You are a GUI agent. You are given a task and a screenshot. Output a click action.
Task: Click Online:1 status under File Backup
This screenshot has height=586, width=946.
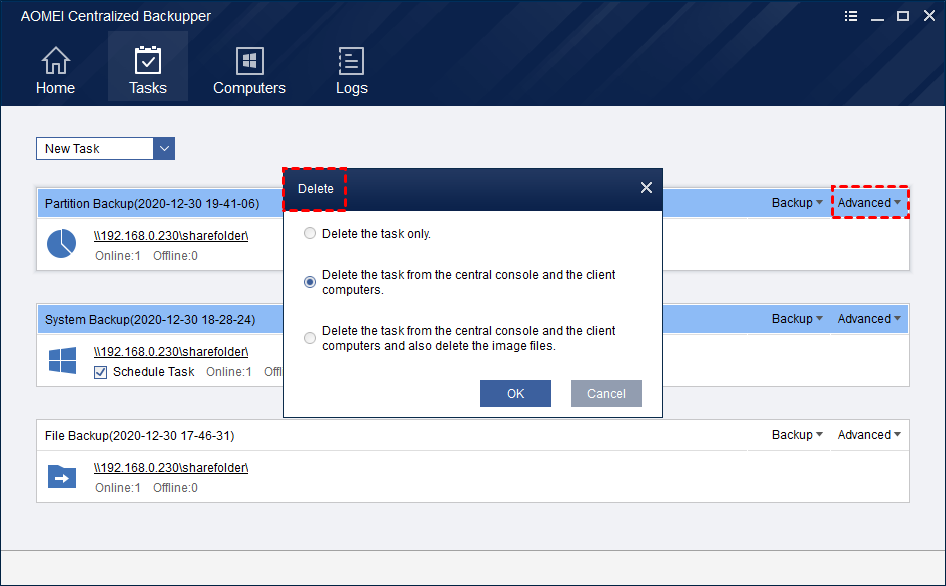pos(118,488)
